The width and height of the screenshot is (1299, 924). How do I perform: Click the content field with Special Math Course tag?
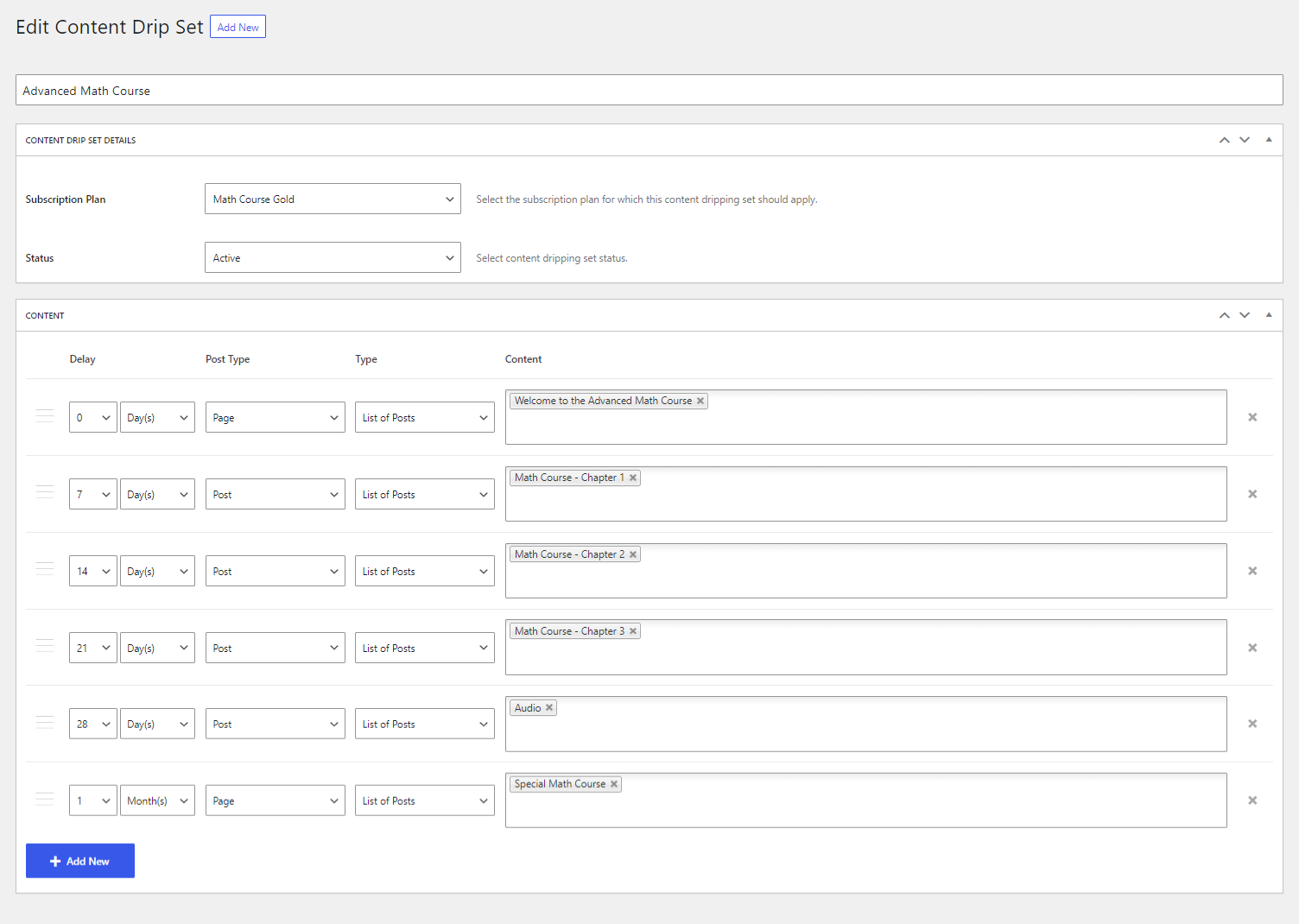(x=866, y=801)
